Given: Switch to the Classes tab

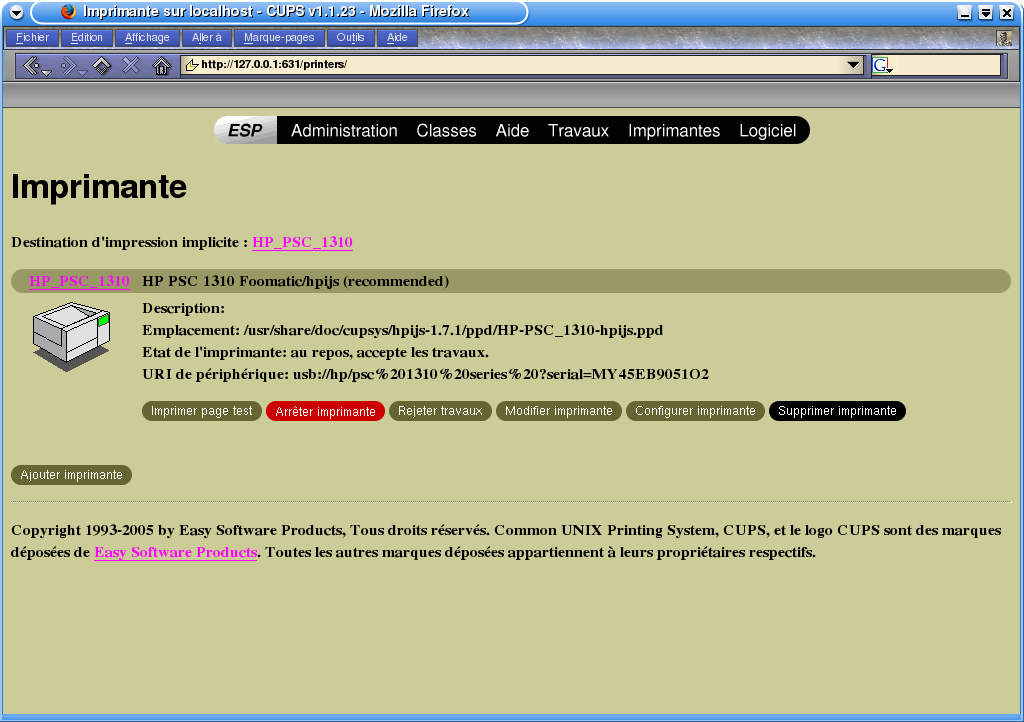Looking at the screenshot, I should [x=446, y=131].
